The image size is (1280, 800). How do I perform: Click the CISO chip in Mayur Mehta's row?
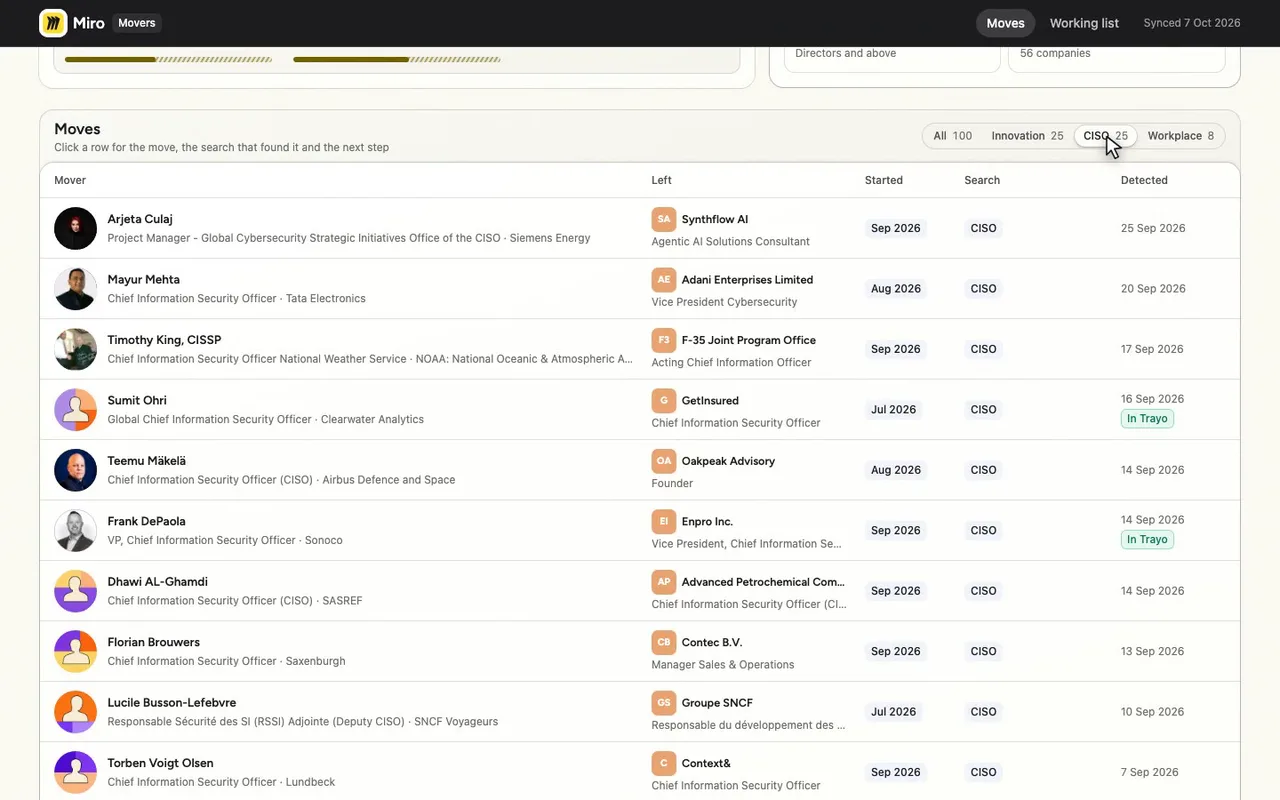[983, 289]
